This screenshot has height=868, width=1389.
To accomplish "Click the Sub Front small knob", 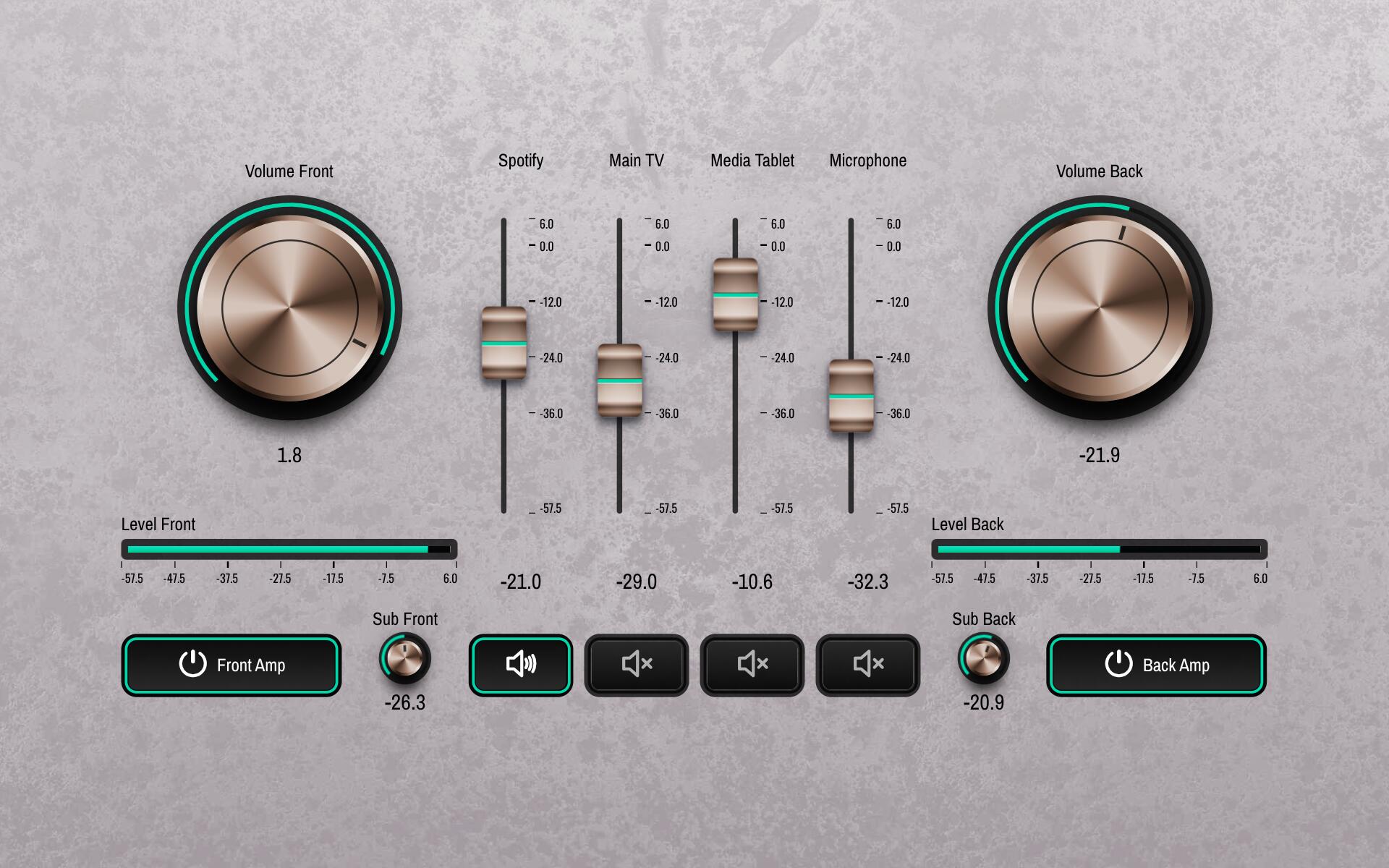I will [404, 658].
